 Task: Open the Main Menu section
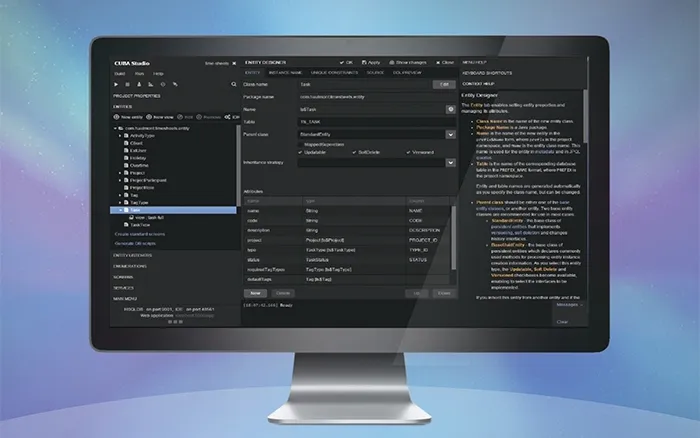click(125, 299)
